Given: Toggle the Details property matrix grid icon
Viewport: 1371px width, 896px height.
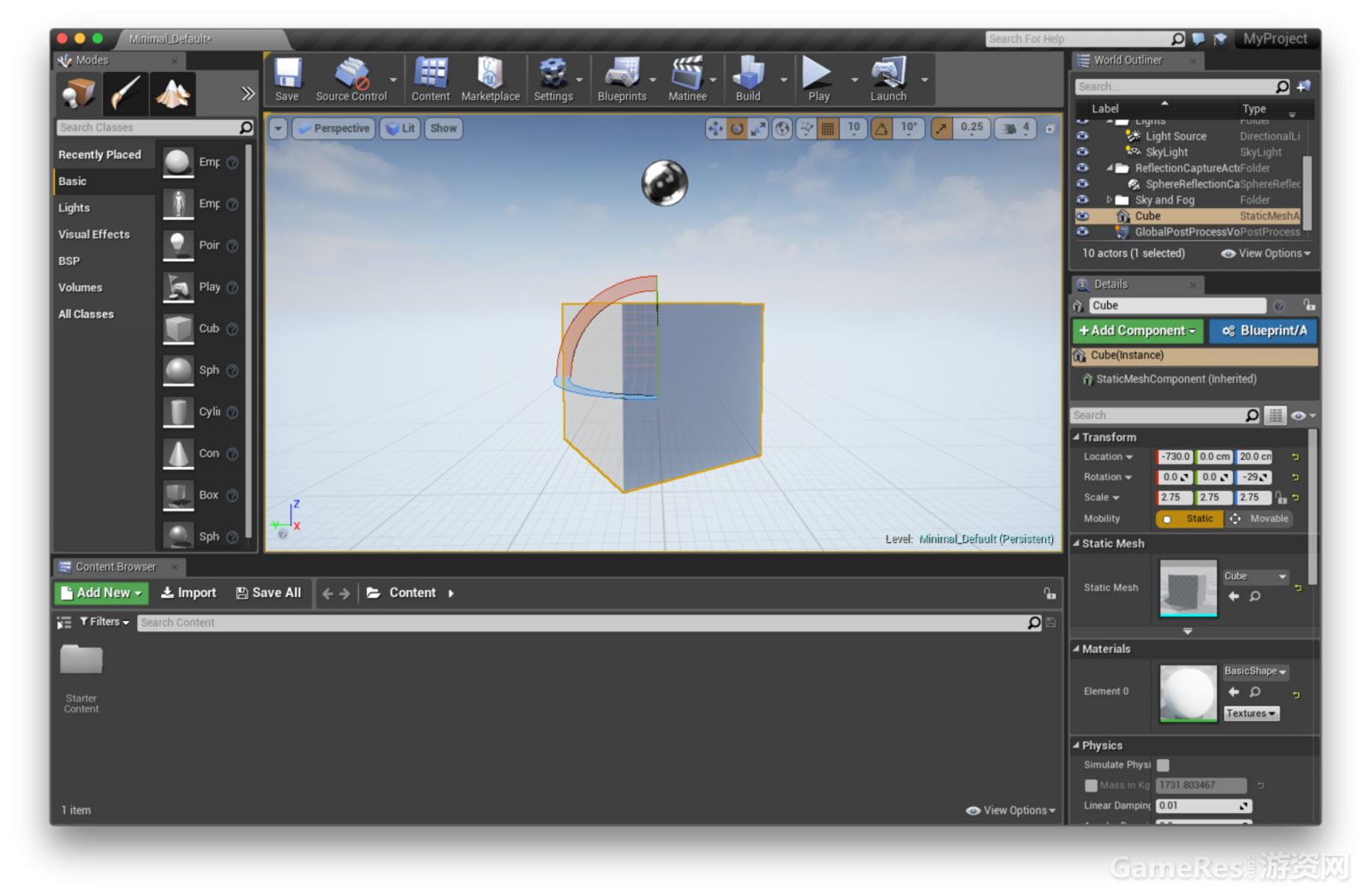Looking at the screenshot, I should [1276, 415].
